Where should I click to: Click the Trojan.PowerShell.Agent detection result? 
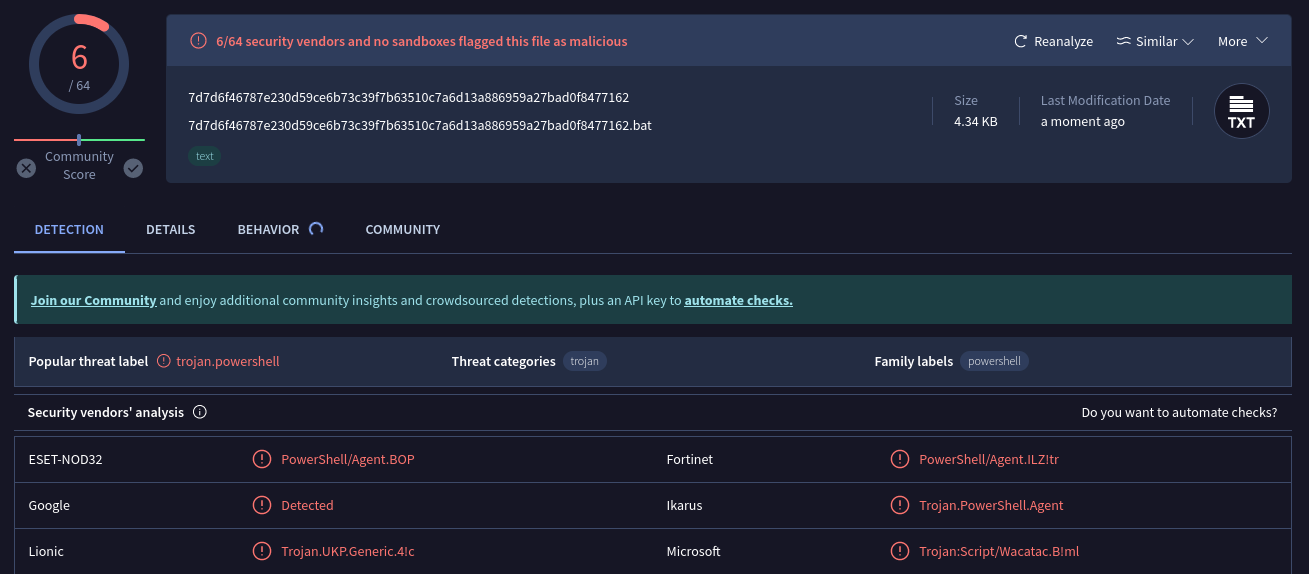click(x=991, y=505)
